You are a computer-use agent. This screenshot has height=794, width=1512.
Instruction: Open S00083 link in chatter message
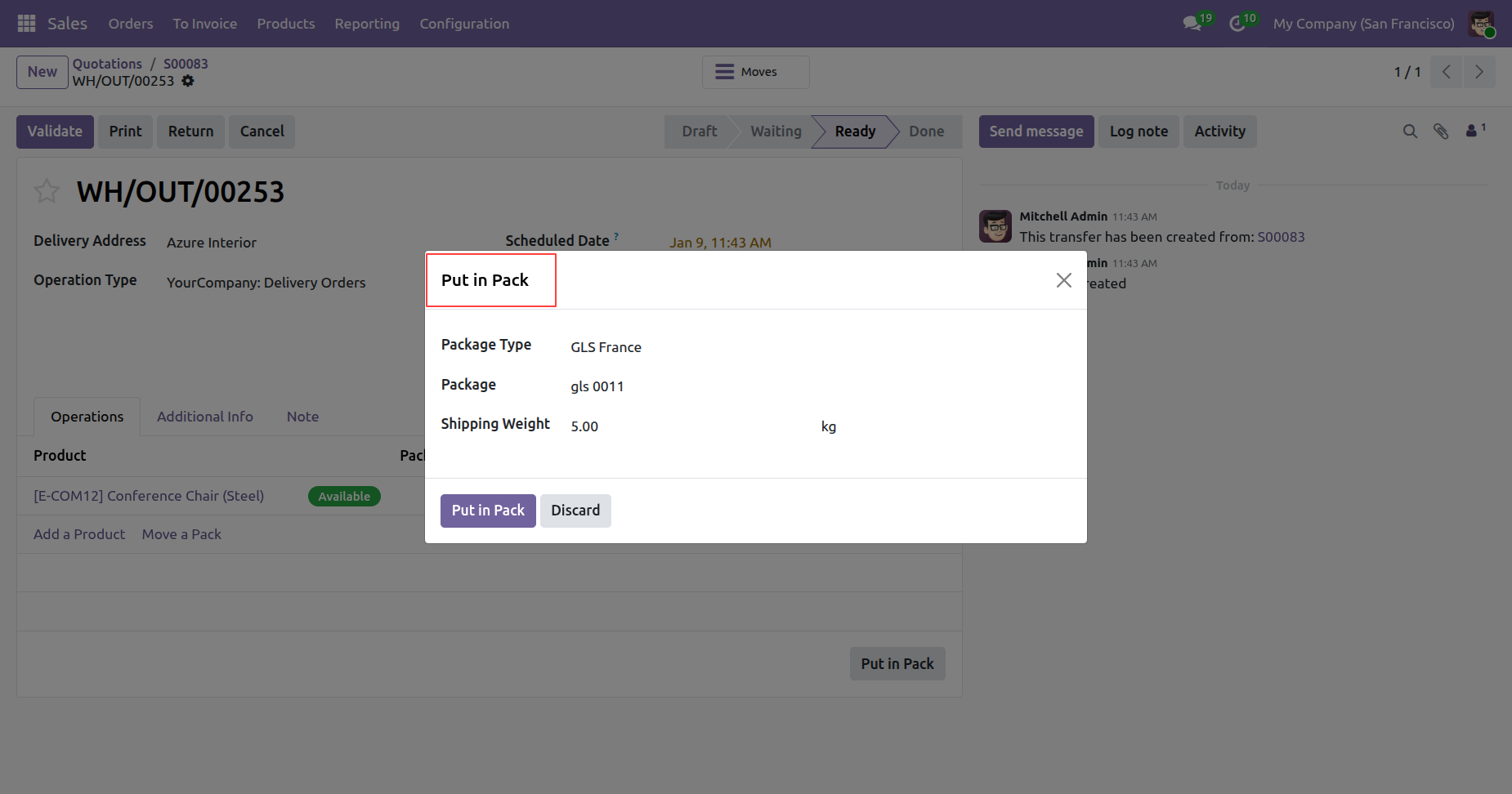tap(1281, 237)
